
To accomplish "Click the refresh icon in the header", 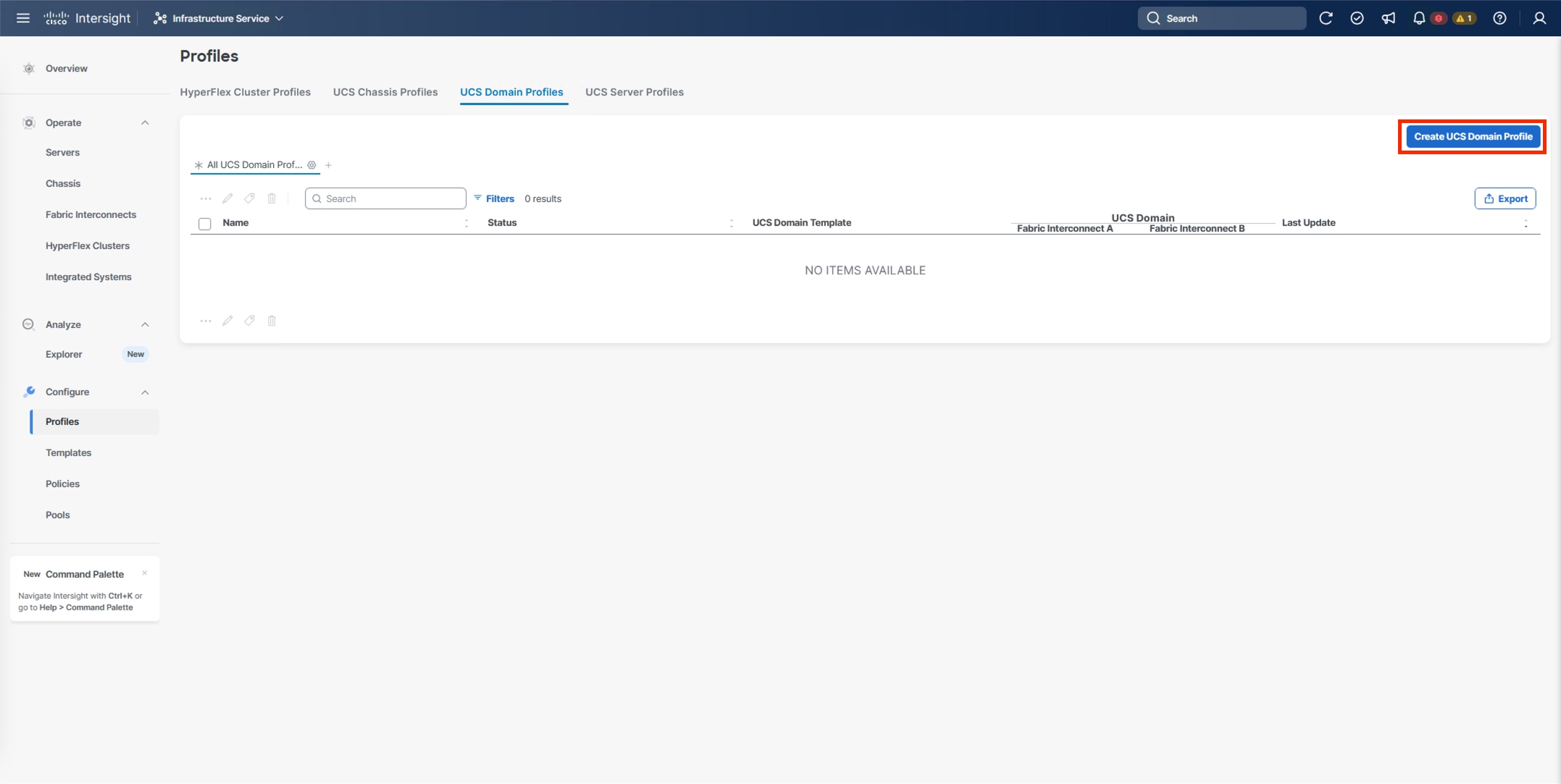I will 1326,17.
